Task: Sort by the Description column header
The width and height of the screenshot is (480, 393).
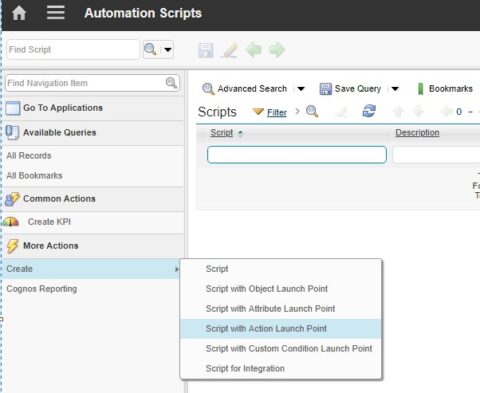Action: [x=417, y=133]
